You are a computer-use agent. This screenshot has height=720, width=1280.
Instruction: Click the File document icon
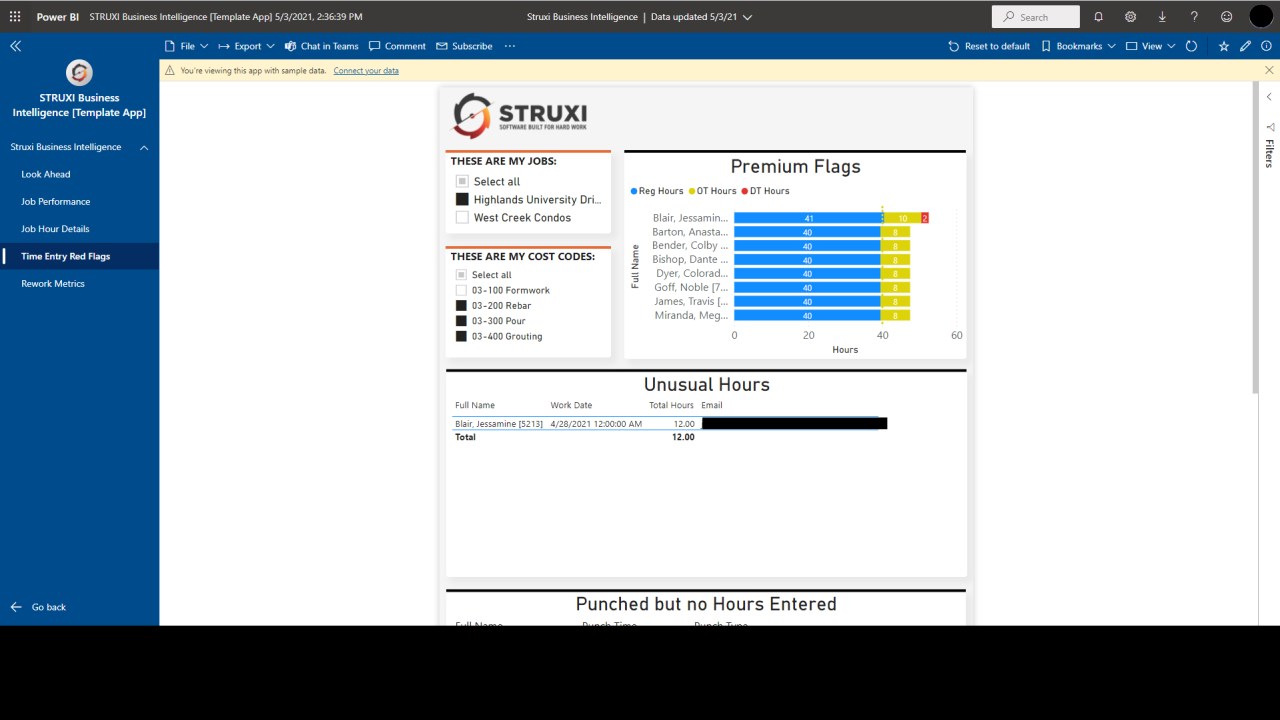pos(170,46)
